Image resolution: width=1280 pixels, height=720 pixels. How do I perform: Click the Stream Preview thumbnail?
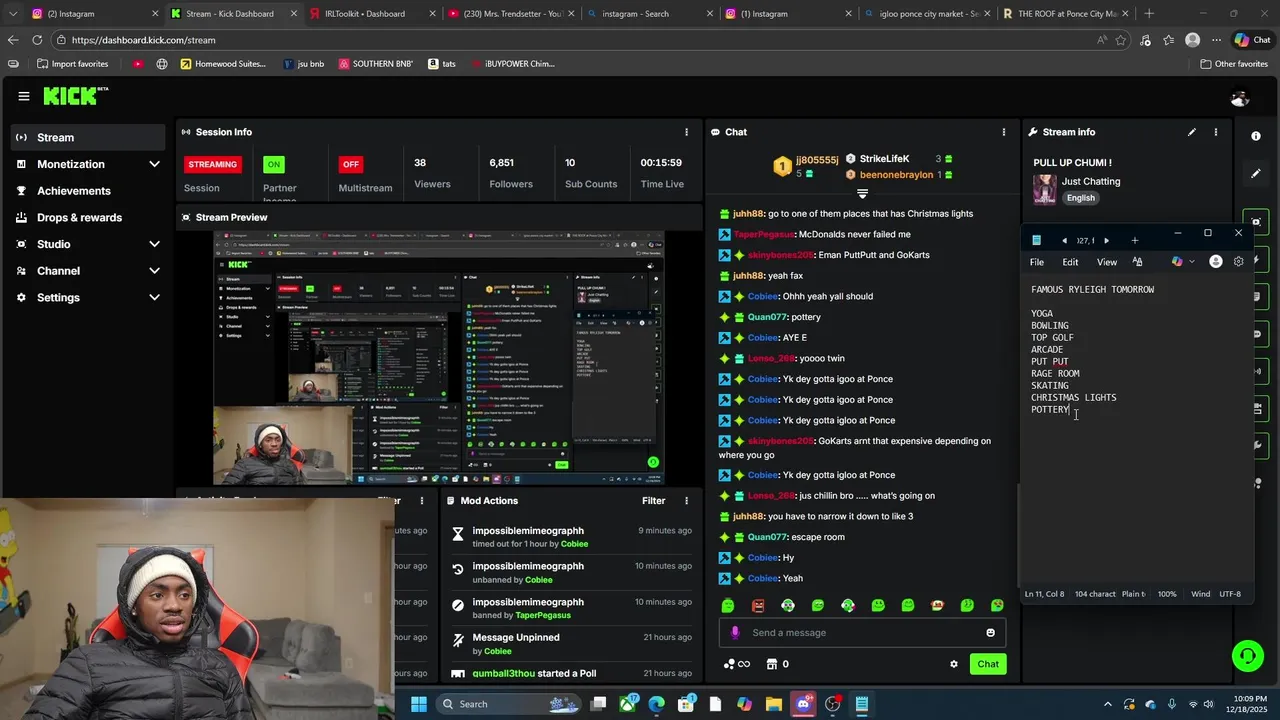[x=438, y=358]
